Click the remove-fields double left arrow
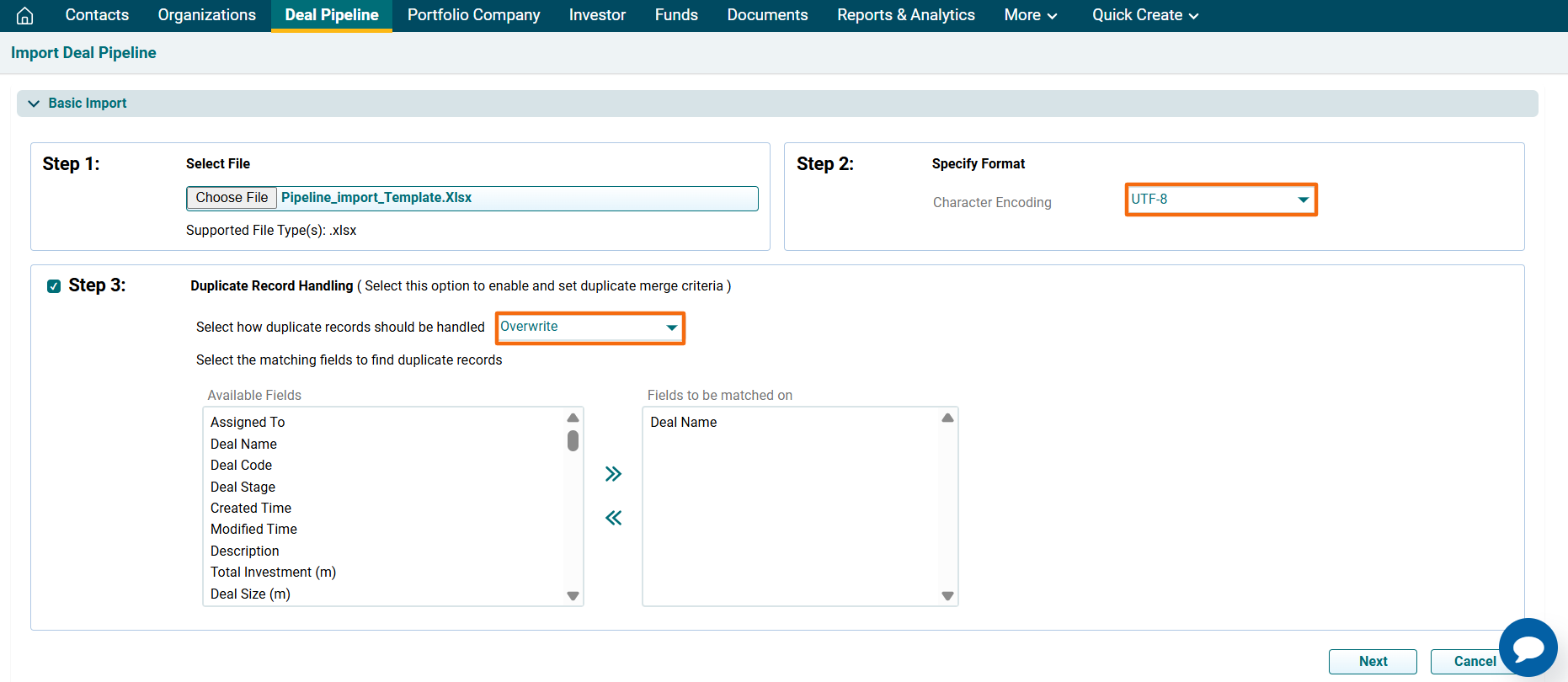 click(613, 518)
